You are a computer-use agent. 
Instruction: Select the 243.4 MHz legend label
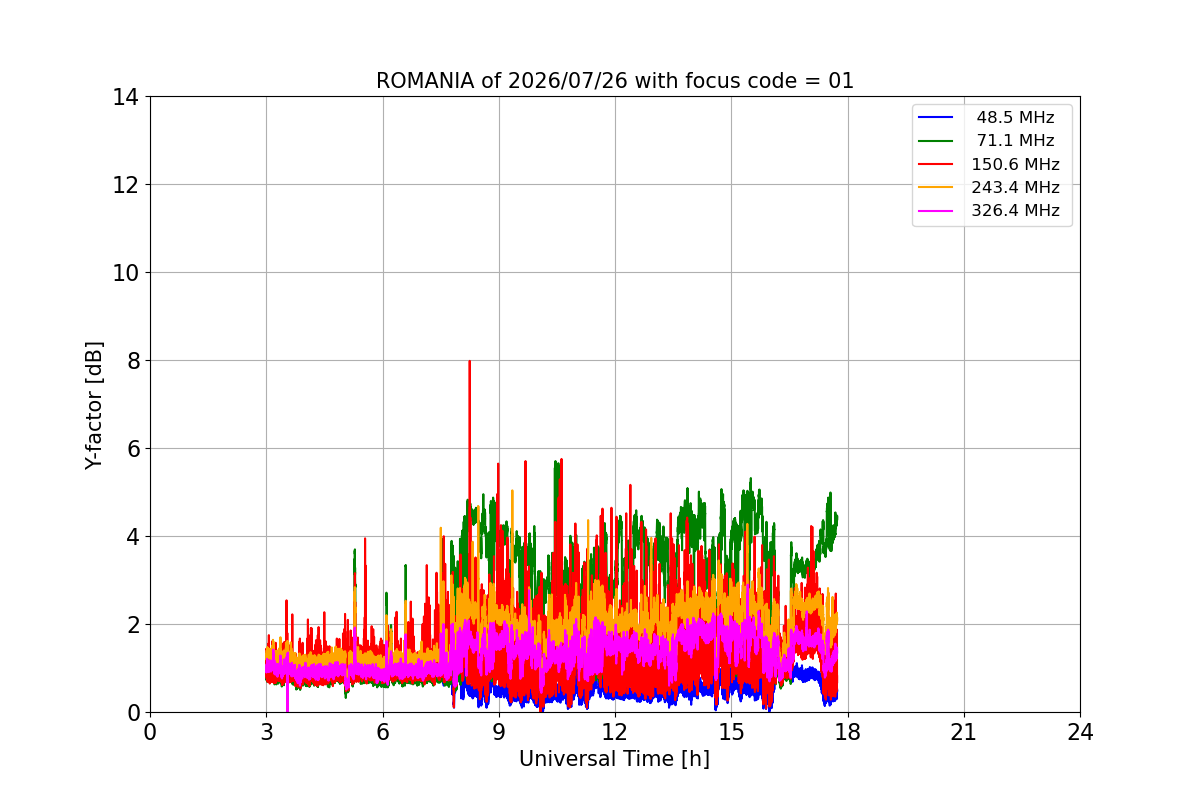[x=1015, y=187]
